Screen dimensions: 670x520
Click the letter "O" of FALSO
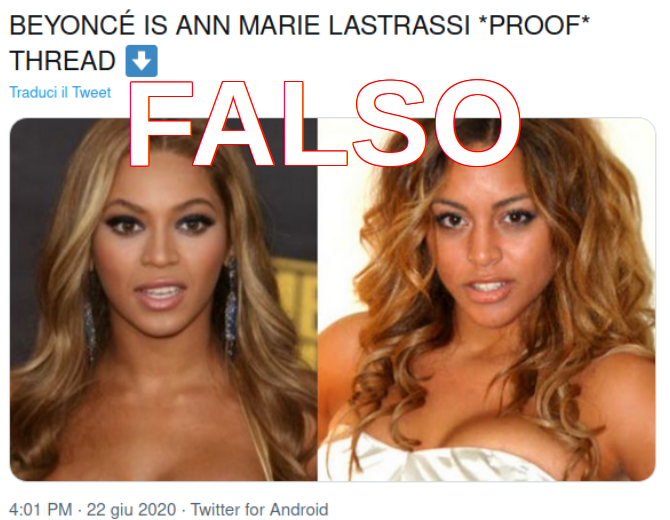pyautogui.click(x=477, y=123)
